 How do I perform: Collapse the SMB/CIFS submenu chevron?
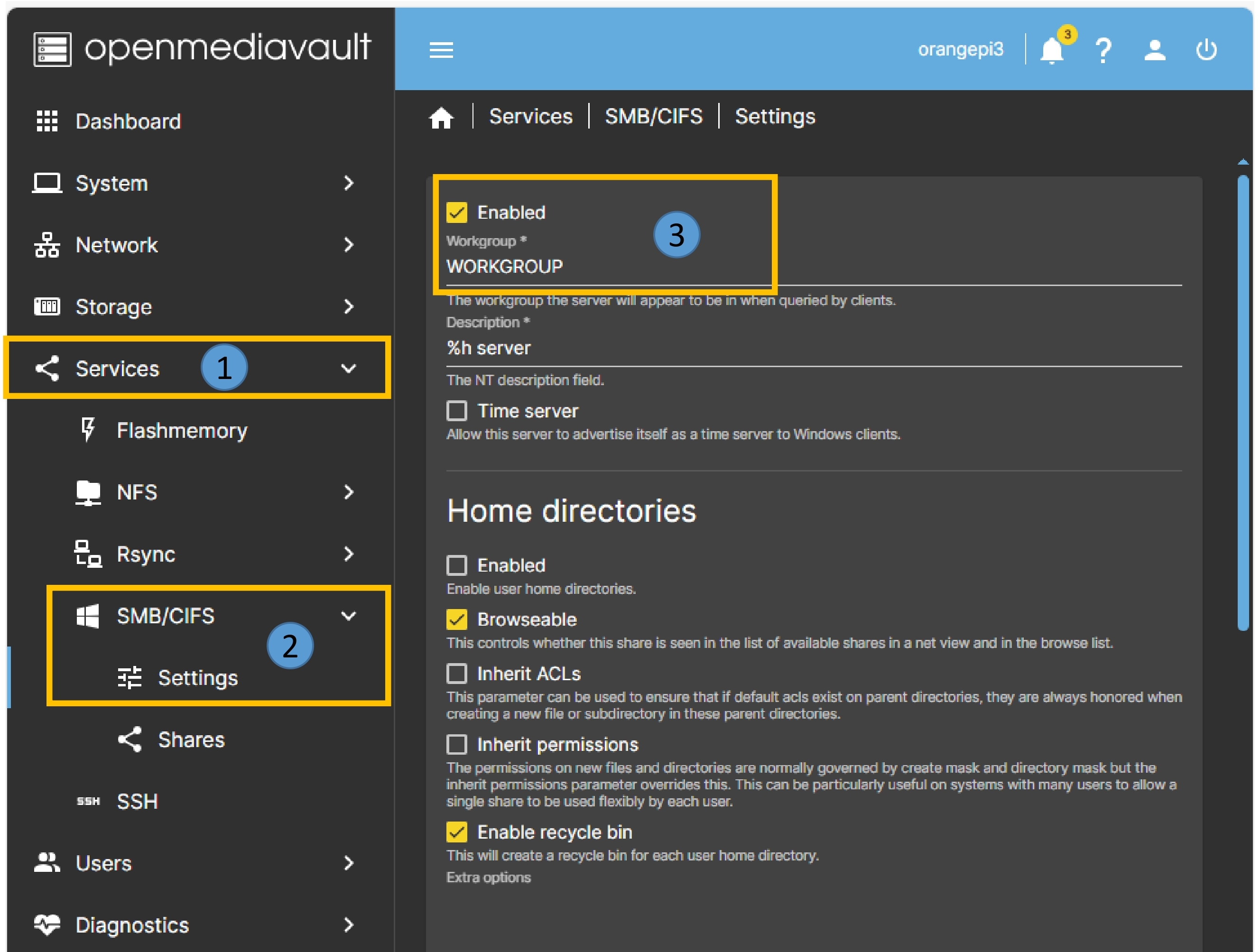click(x=348, y=616)
